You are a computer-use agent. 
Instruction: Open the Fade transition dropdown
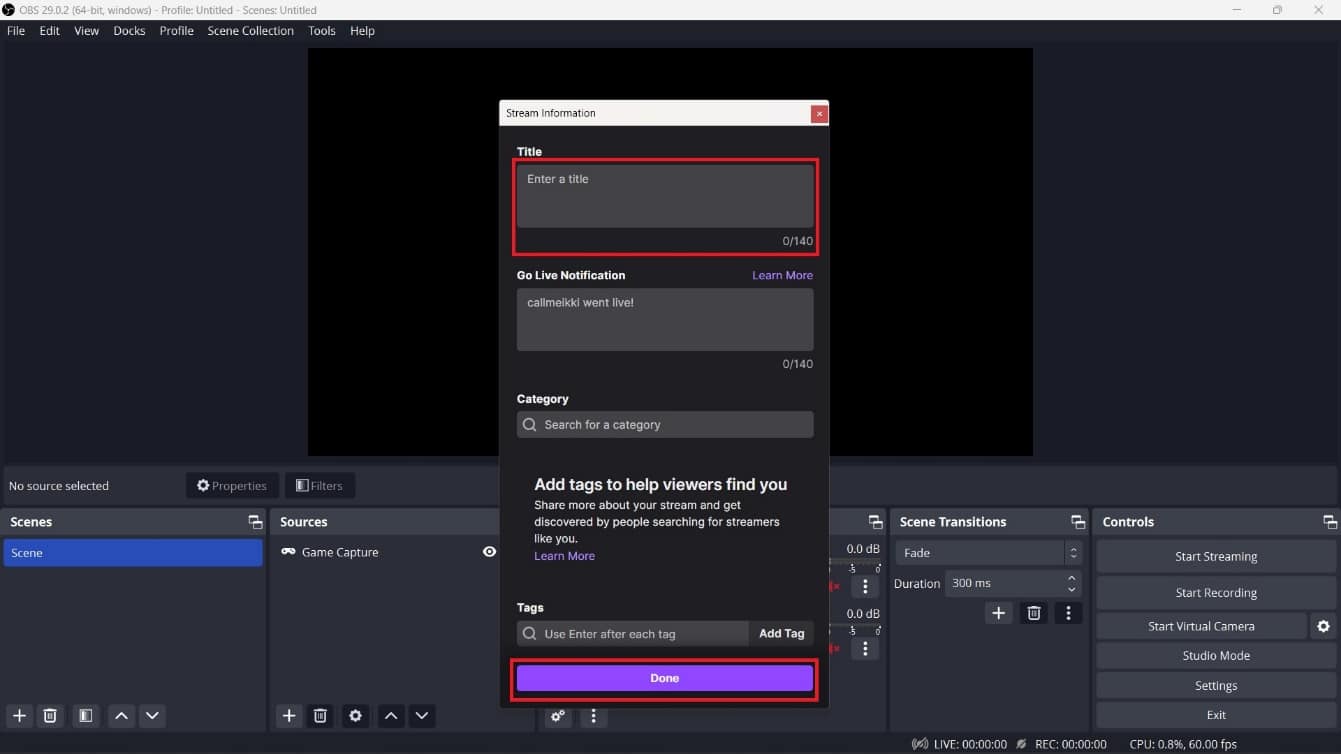click(988, 552)
